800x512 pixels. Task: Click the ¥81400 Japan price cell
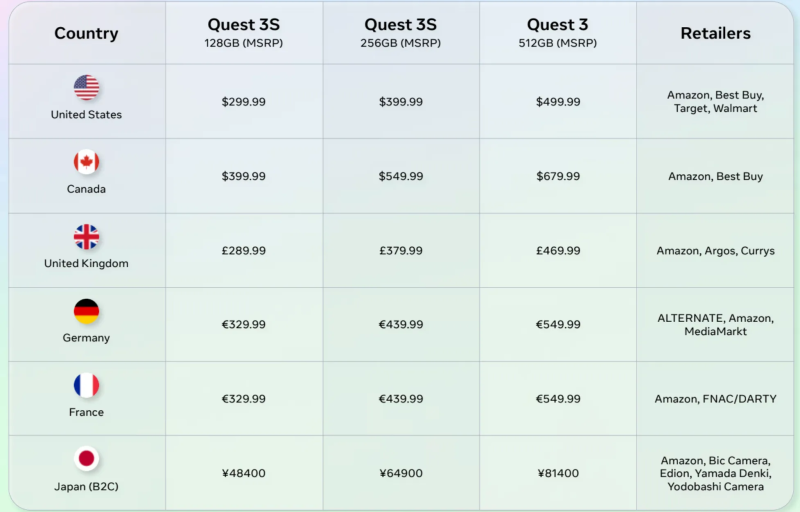pyautogui.click(x=557, y=473)
